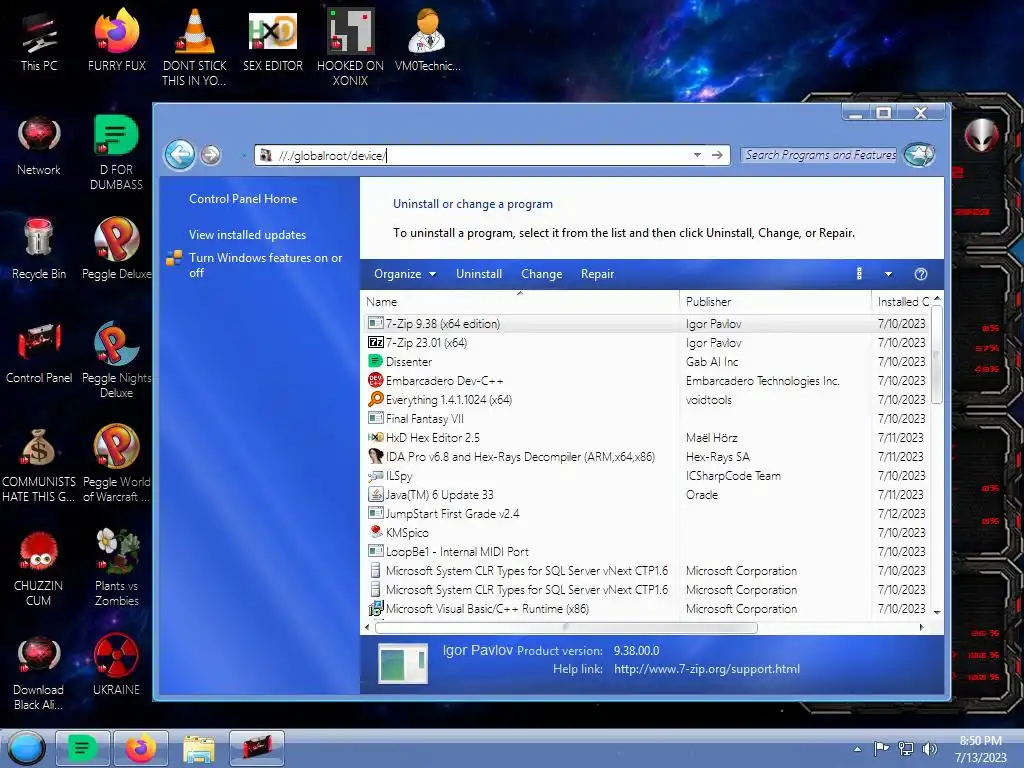Click the Repair toolbar button

[598, 274]
